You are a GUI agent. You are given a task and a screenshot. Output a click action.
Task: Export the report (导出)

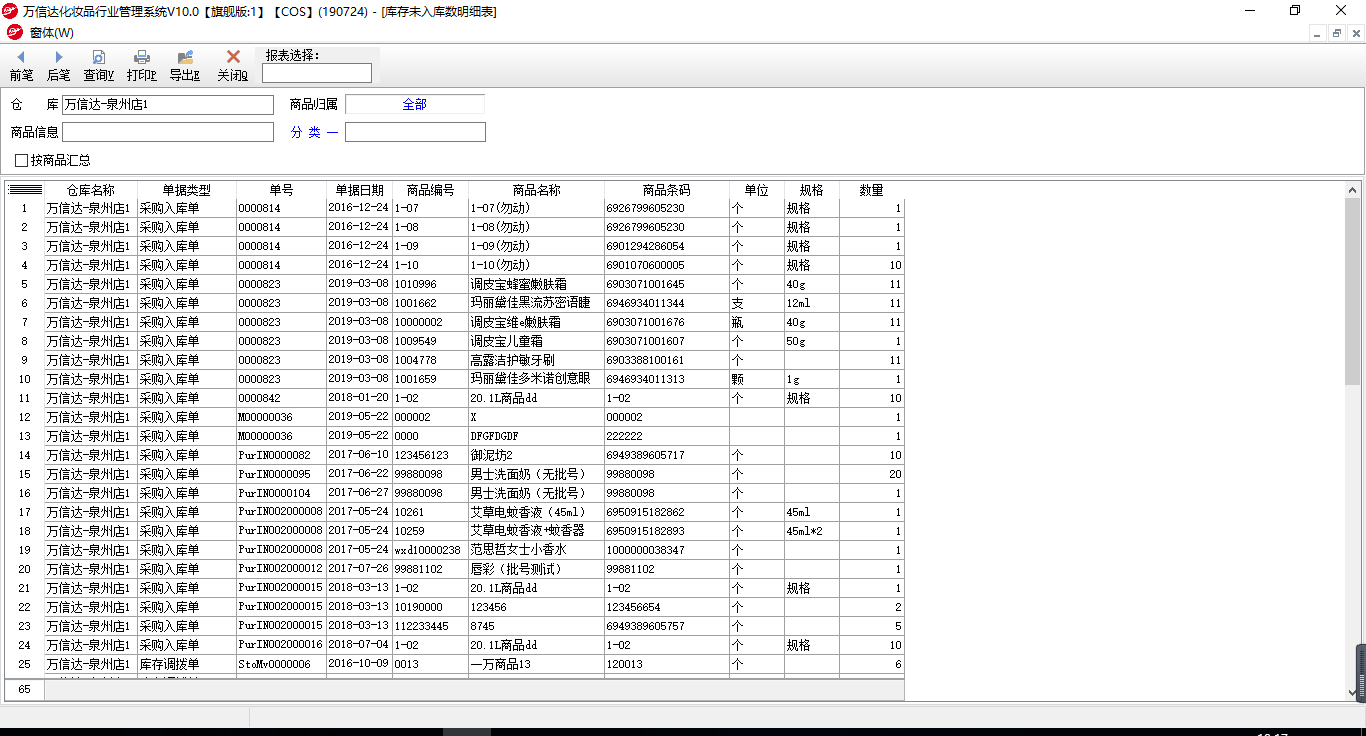click(x=185, y=66)
